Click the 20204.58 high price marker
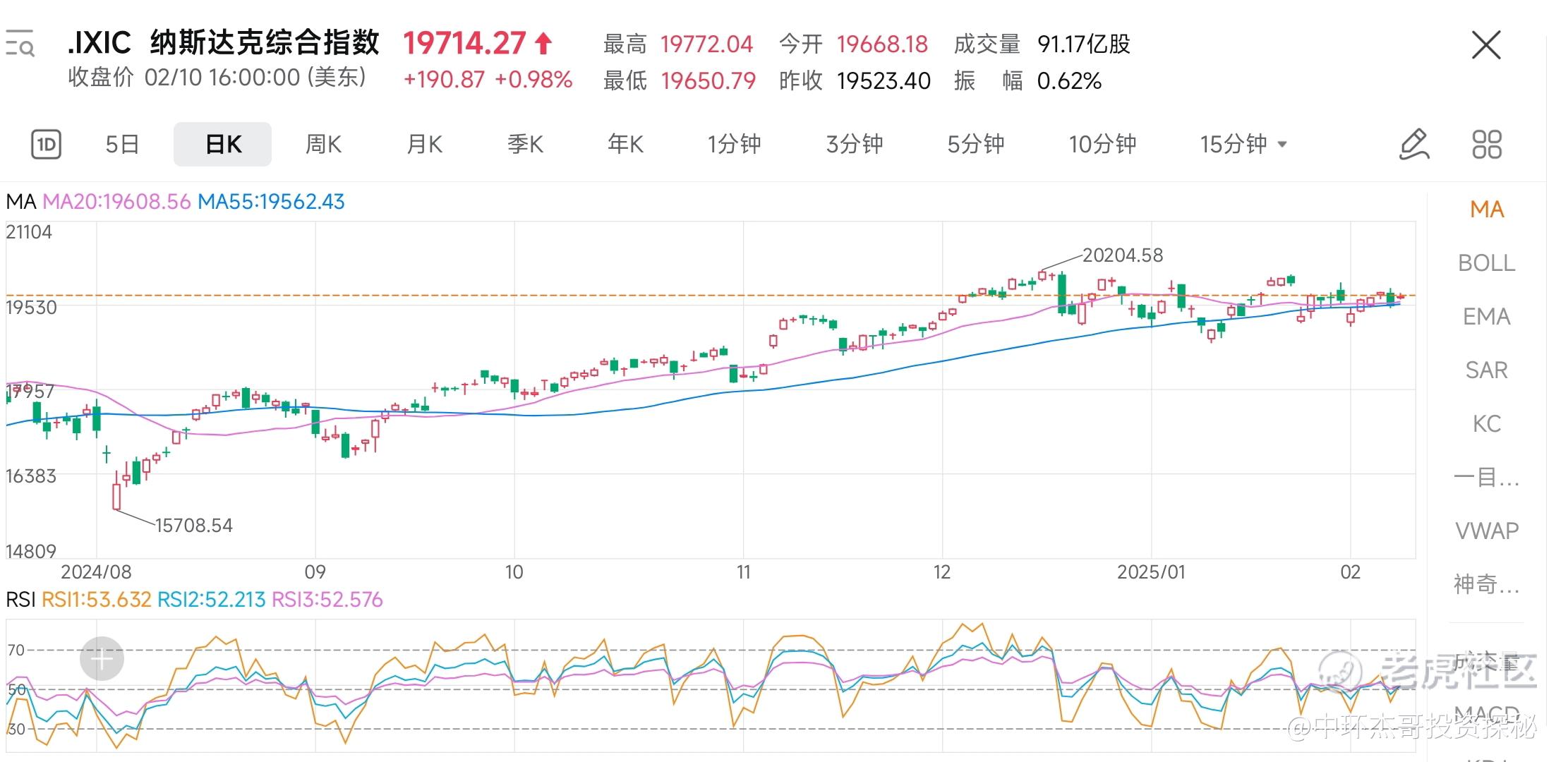This screenshot has height=762, width=1568. point(1122,255)
